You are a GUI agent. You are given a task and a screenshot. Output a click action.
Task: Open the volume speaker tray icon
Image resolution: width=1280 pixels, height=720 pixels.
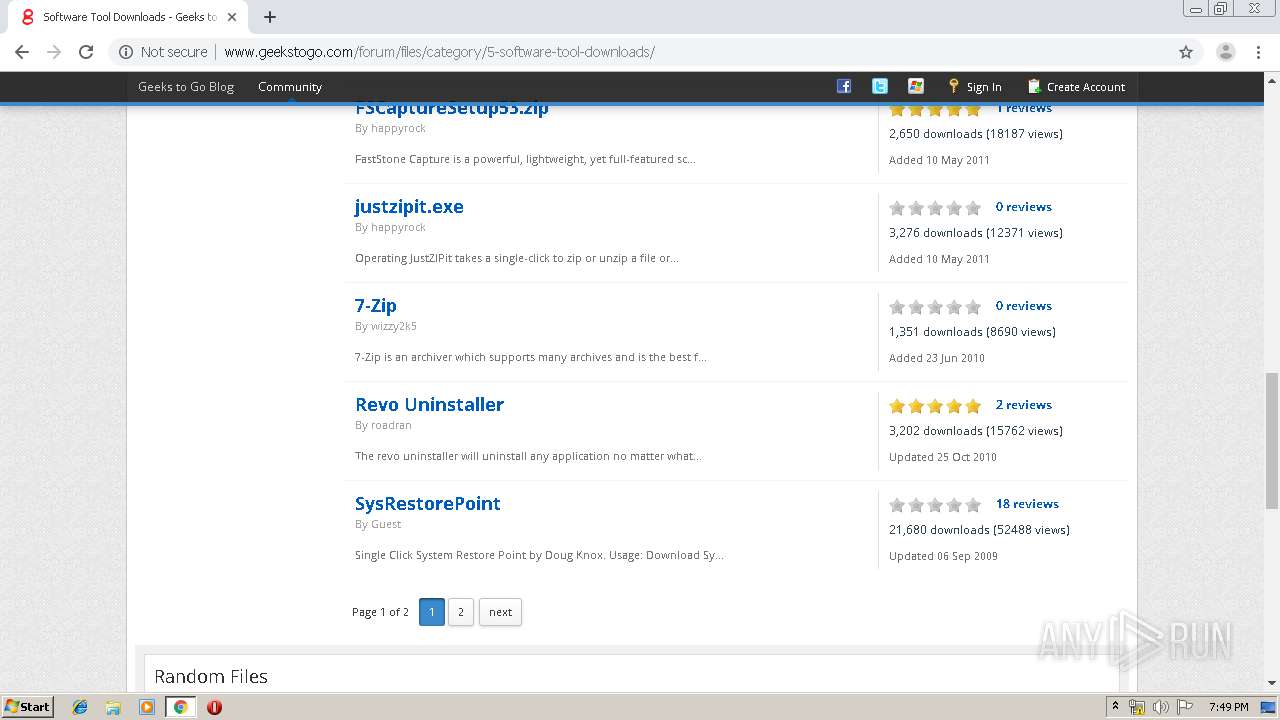tap(1160, 707)
